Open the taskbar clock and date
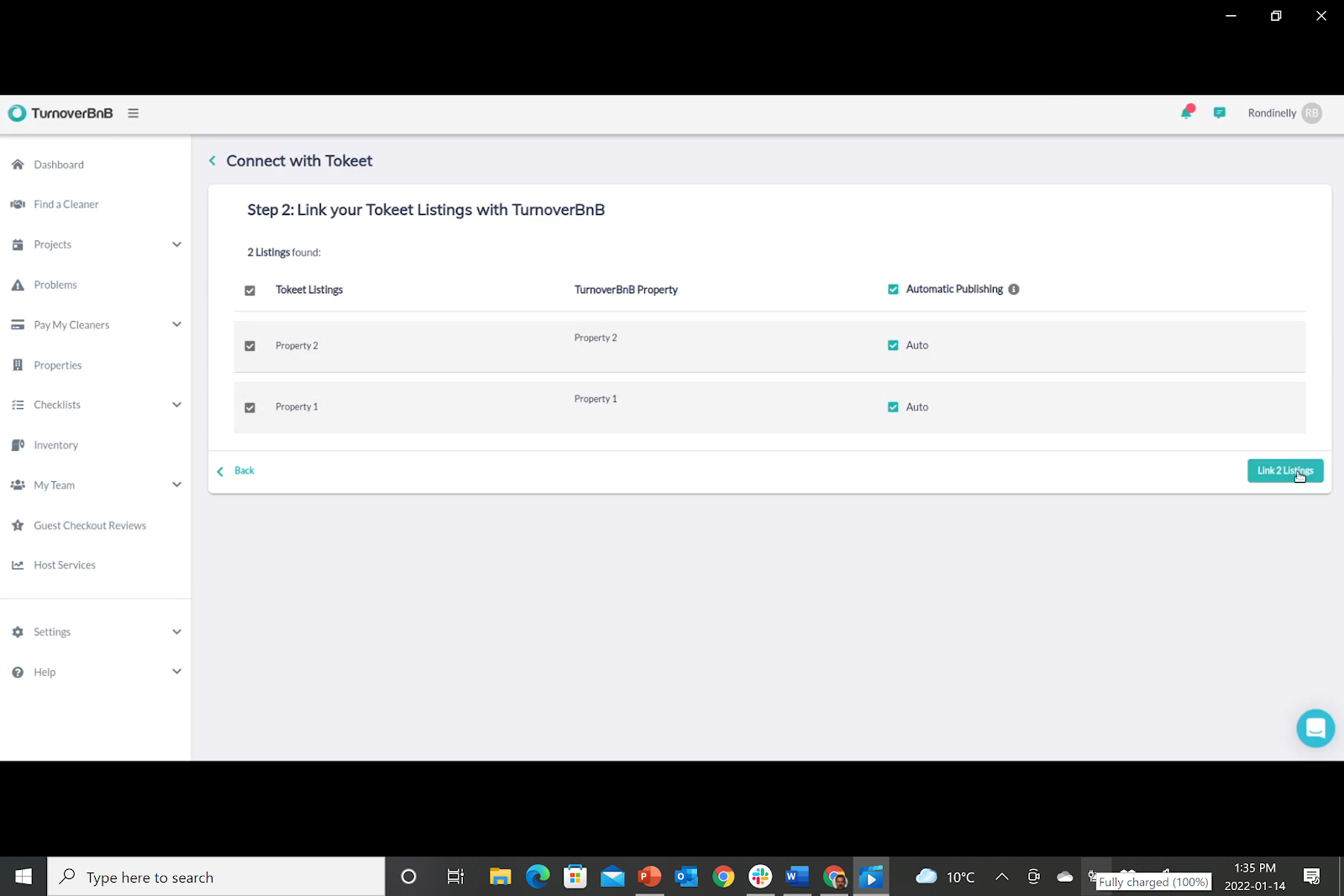This screenshot has height=896, width=1344. tap(1255, 877)
